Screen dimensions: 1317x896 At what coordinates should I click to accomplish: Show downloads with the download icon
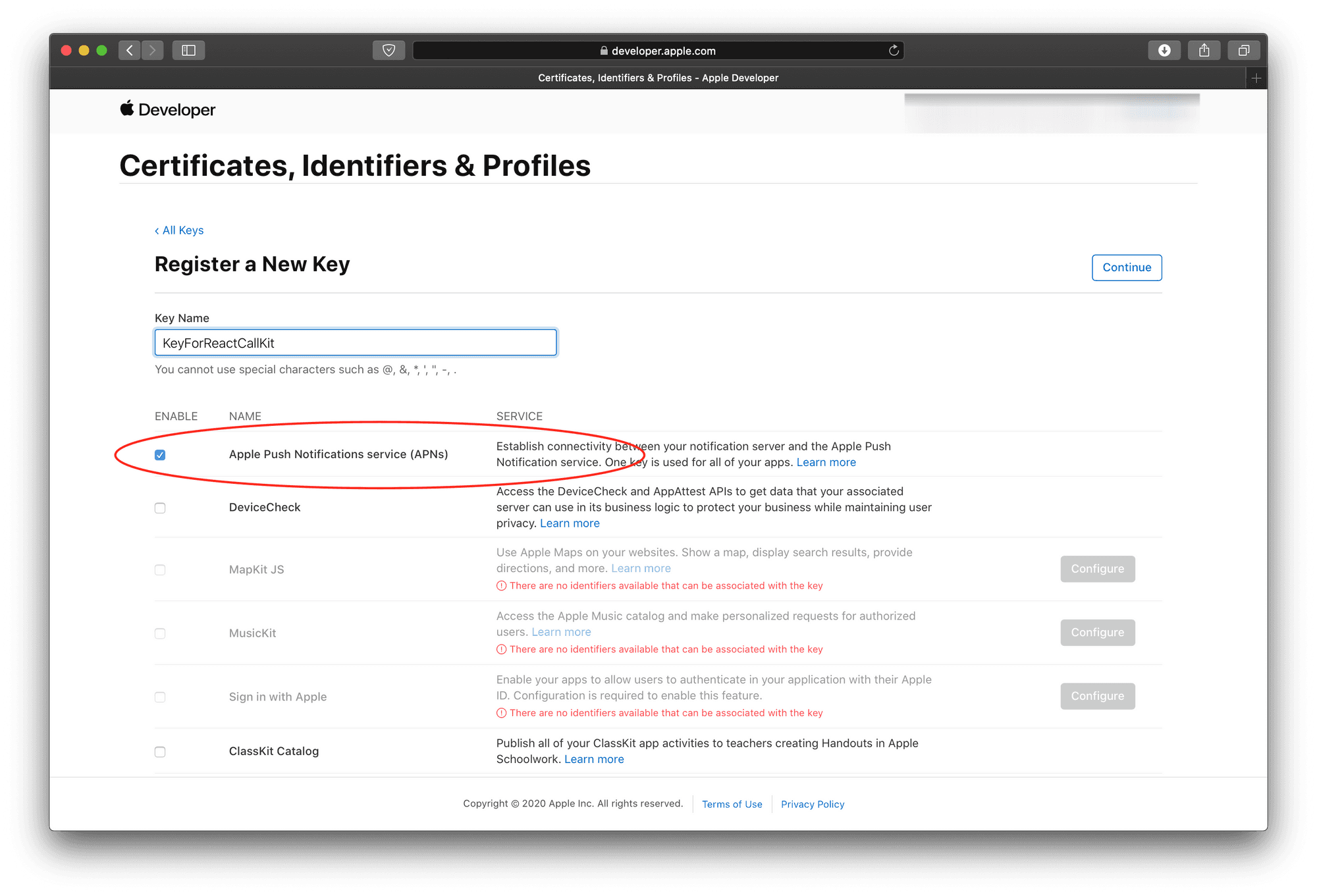1164,51
